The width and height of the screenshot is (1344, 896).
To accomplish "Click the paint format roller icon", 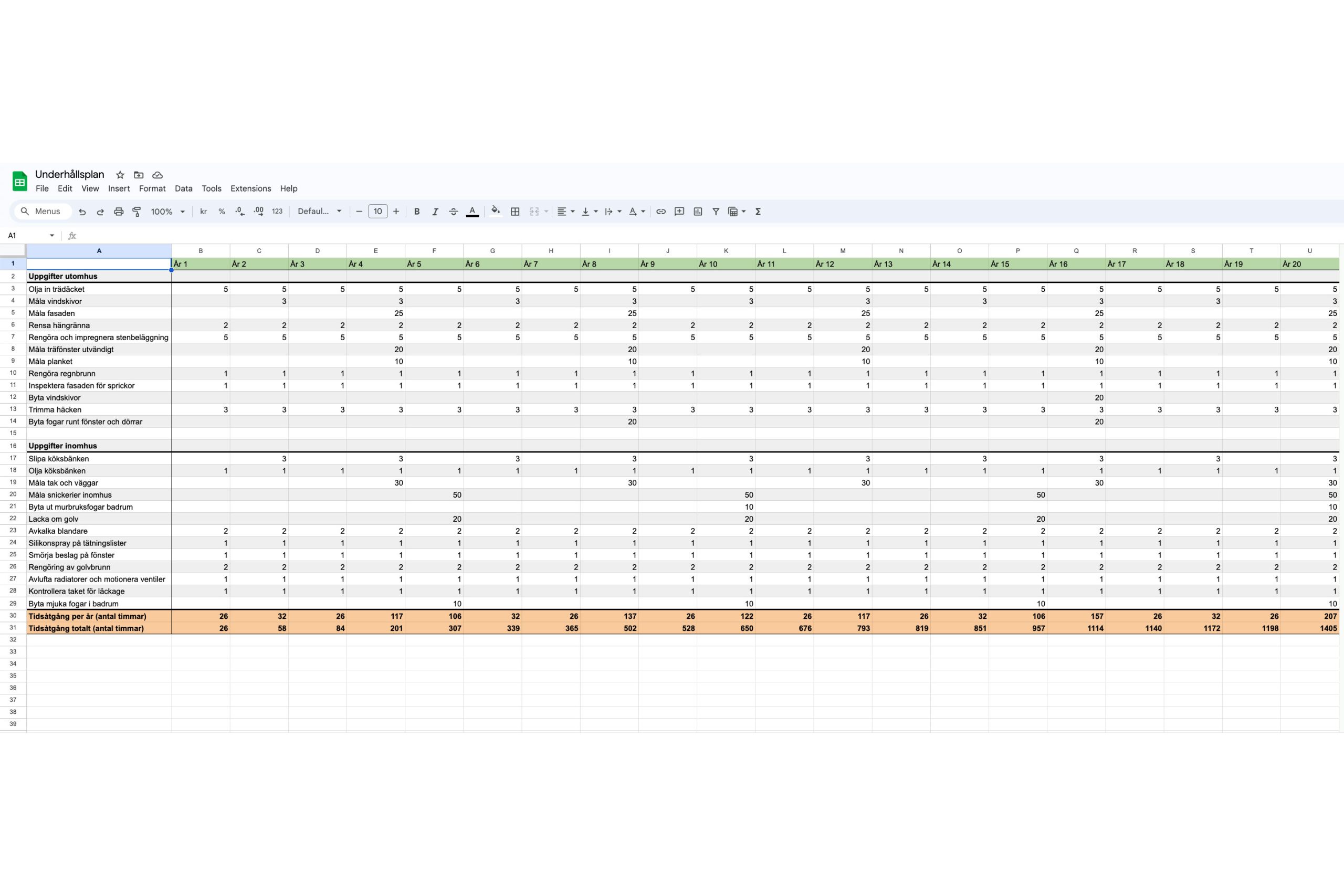I will coord(136,212).
